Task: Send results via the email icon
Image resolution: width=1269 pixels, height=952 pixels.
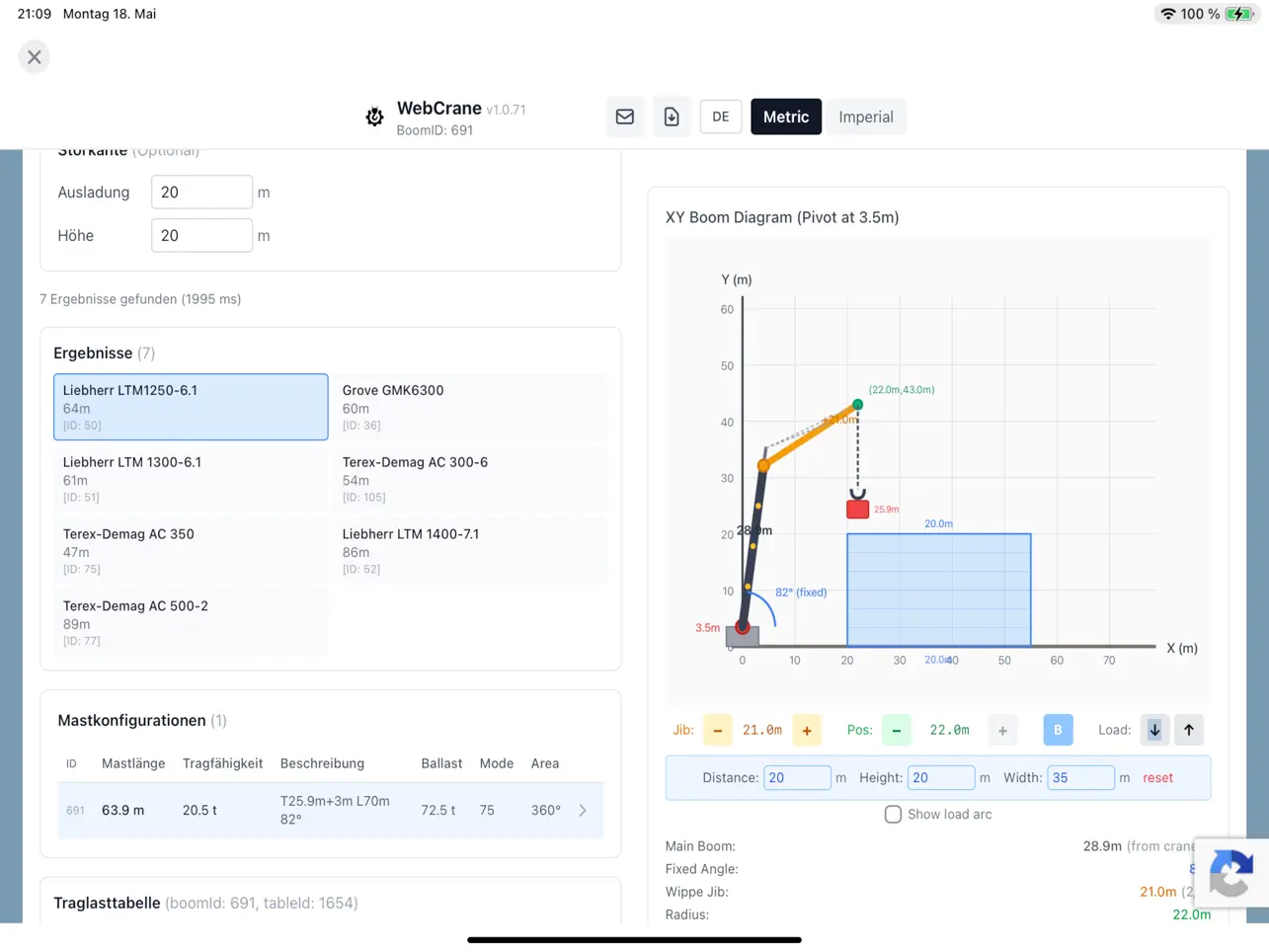Action: coord(625,117)
